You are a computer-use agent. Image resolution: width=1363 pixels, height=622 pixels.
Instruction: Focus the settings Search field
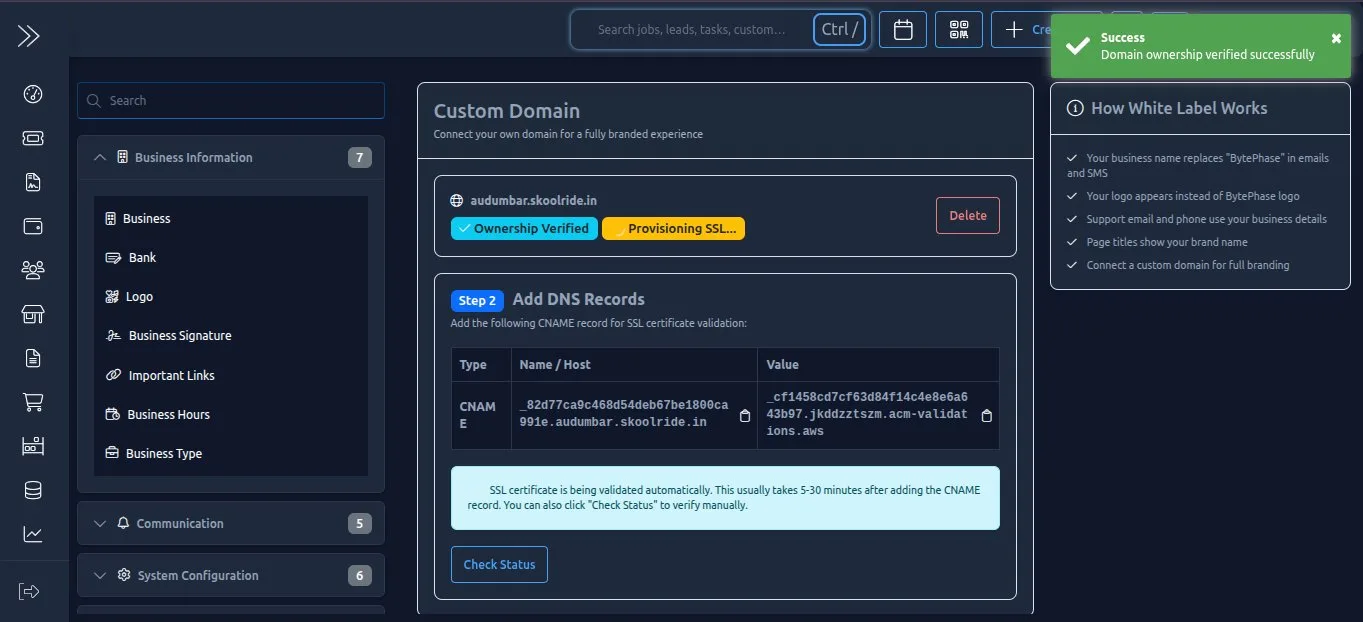pos(231,100)
